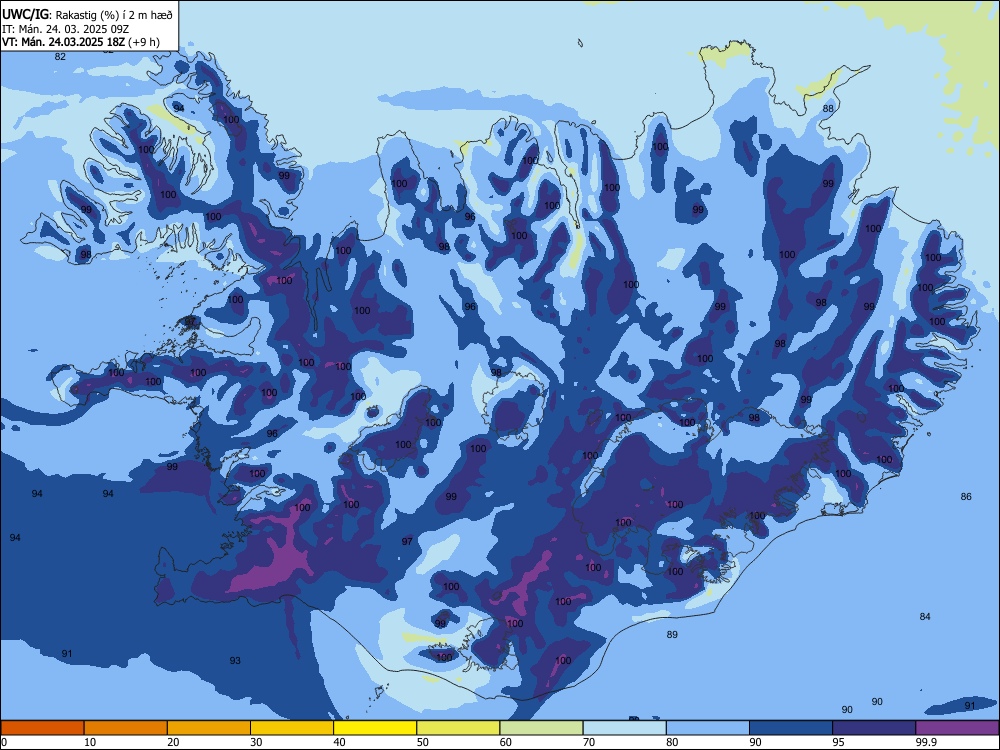Choose the pale blue 70–80 legend swatch
This screenshot has height=750, width=1000.
[624, 728]
